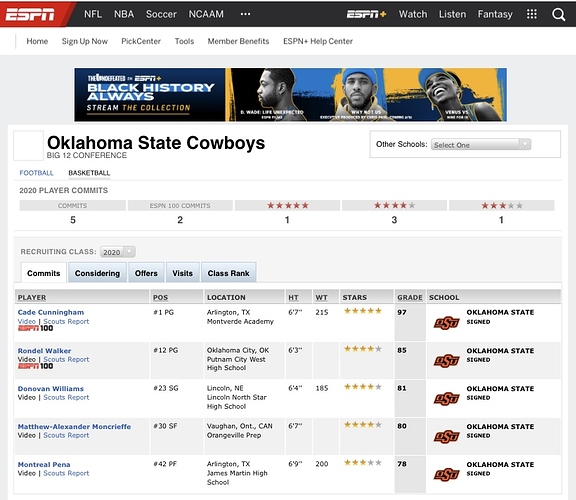Open the Other Schools dropdown

point(481,145)
